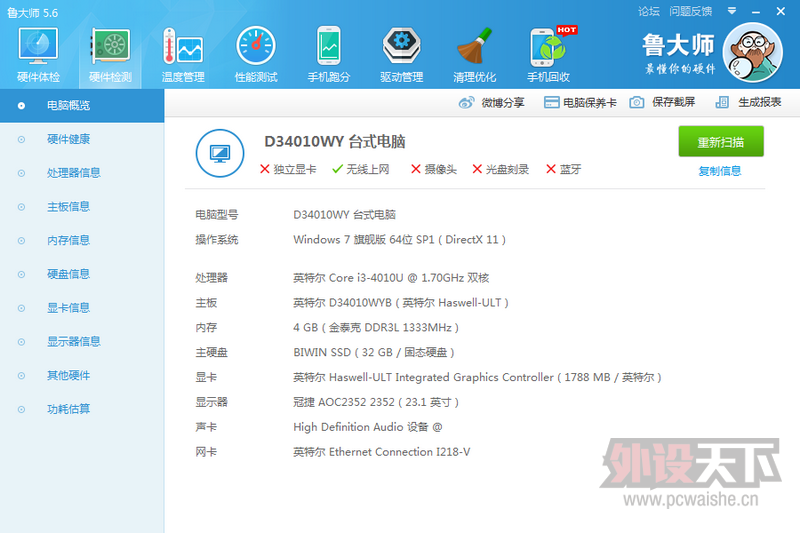Minimize the 鲁大师 window
This screenshot has height=533, width=800.
click(756, 11)
